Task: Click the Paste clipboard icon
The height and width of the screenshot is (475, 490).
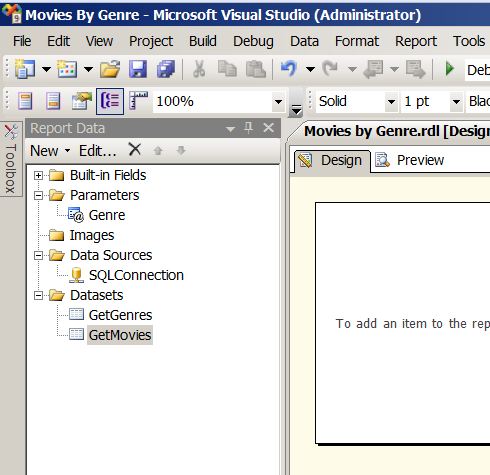Action: [256, 69]
